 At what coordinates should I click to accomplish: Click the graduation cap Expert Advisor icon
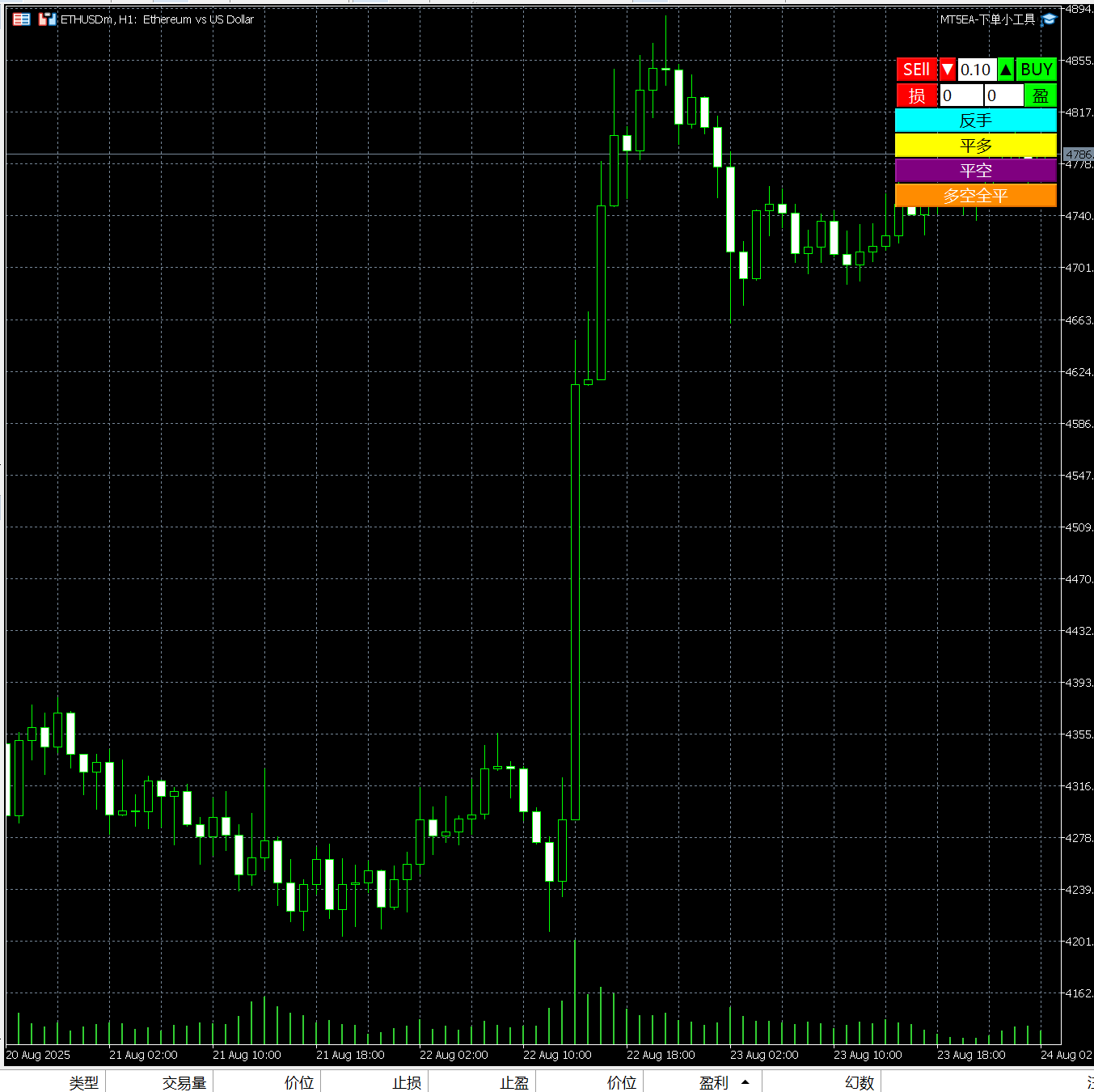click(x=1049, y=19)
